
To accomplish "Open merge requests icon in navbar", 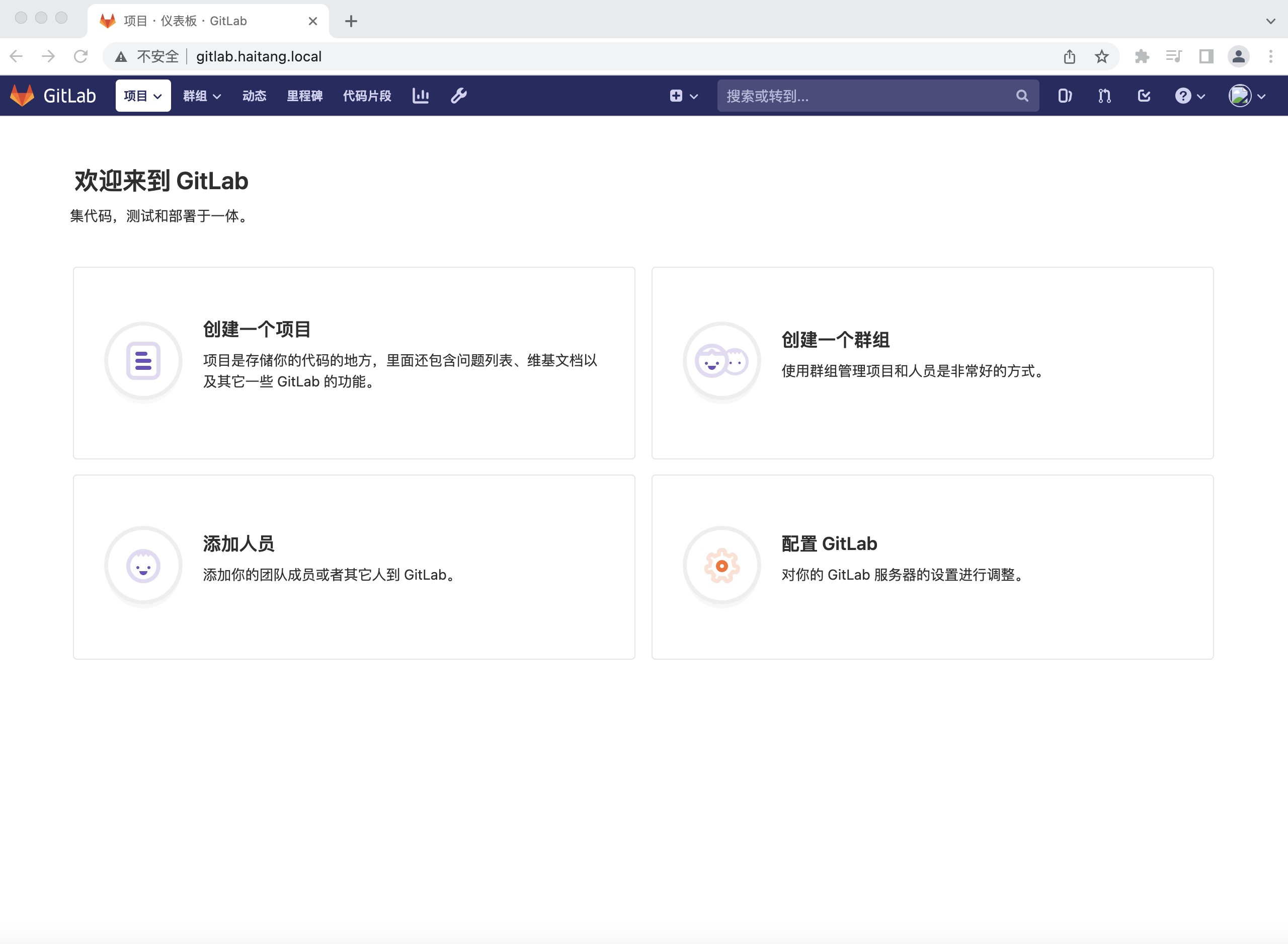I will pyautogui.click(x=1104, y=96).
